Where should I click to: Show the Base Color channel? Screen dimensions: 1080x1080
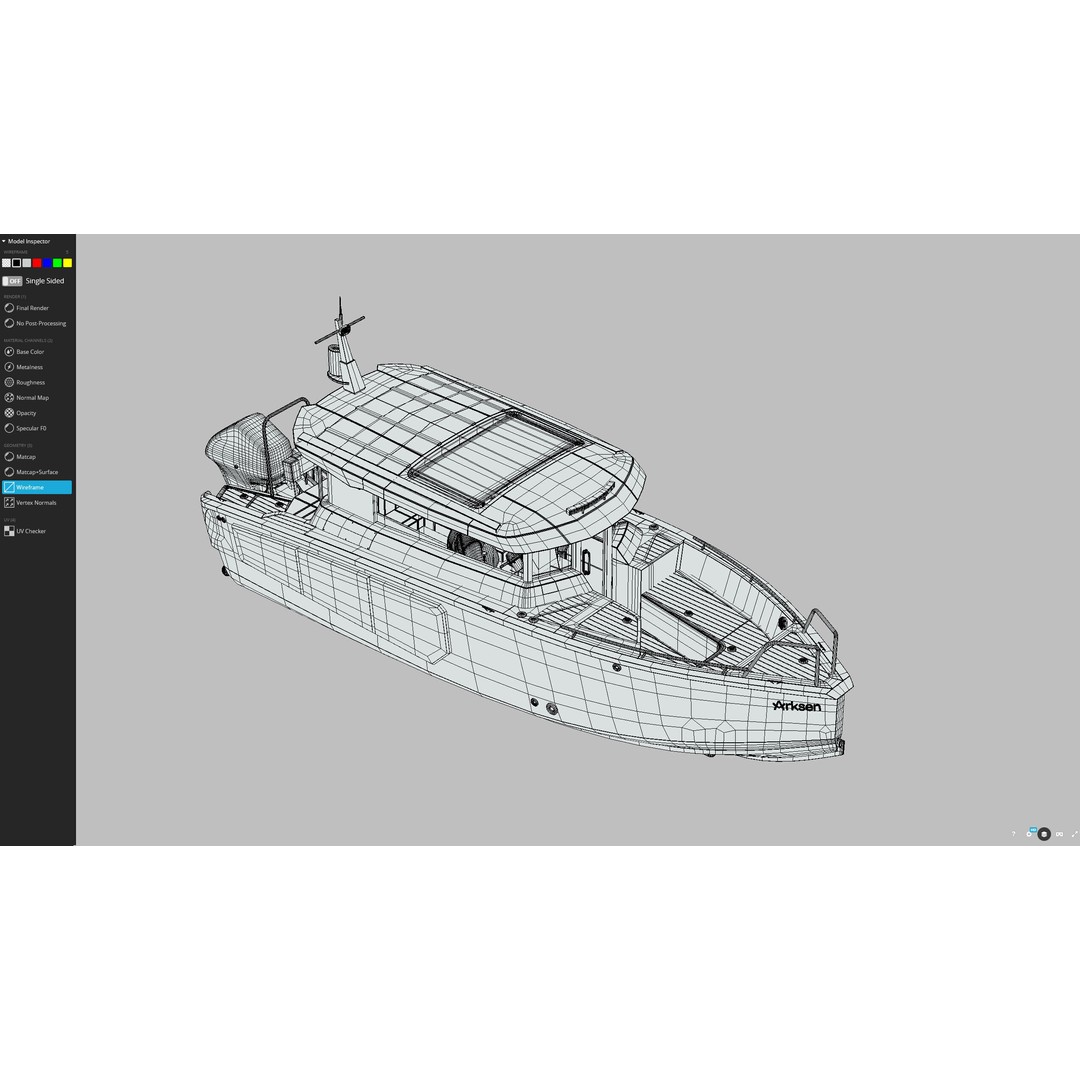(24, 352)
